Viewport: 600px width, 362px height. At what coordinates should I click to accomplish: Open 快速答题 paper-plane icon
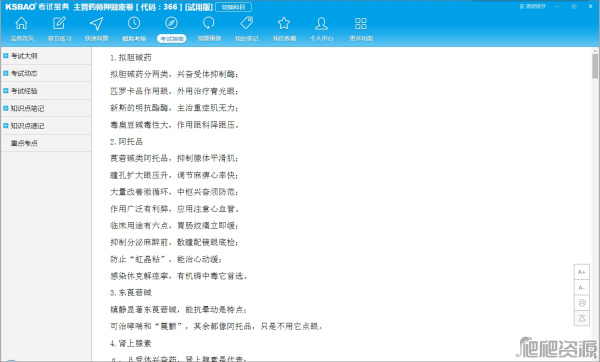[96, 23]
